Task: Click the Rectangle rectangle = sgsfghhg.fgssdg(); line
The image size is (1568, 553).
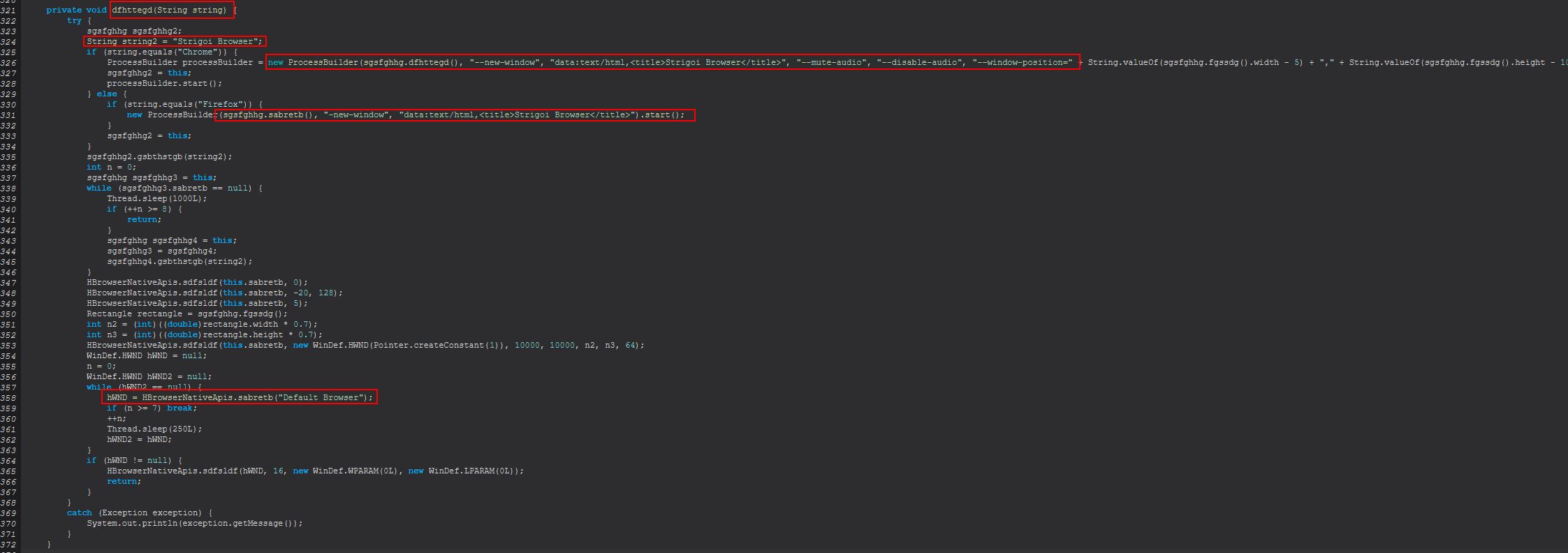Action: (x=187, y=314)
